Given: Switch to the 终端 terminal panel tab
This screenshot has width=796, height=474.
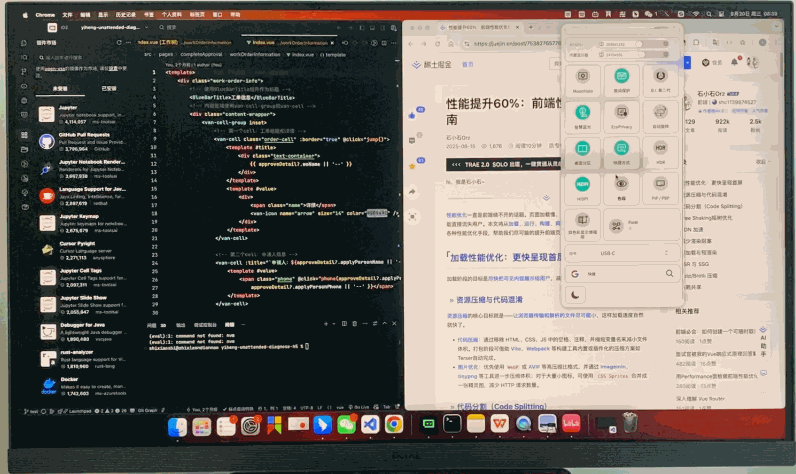Looking at the screenshot, I should (230, 325).
